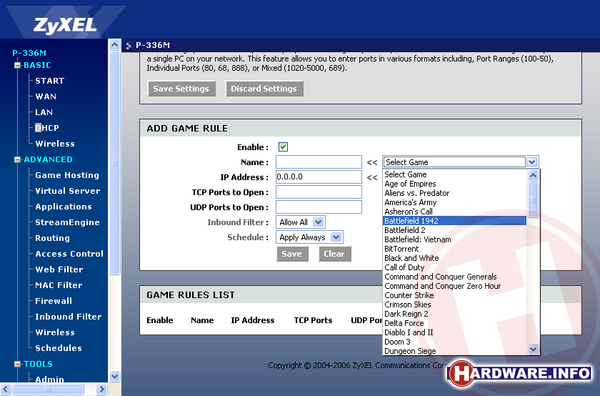Click the P-336M root tree node
Viewport: 600px width, 396px height.
click(29, 53)
